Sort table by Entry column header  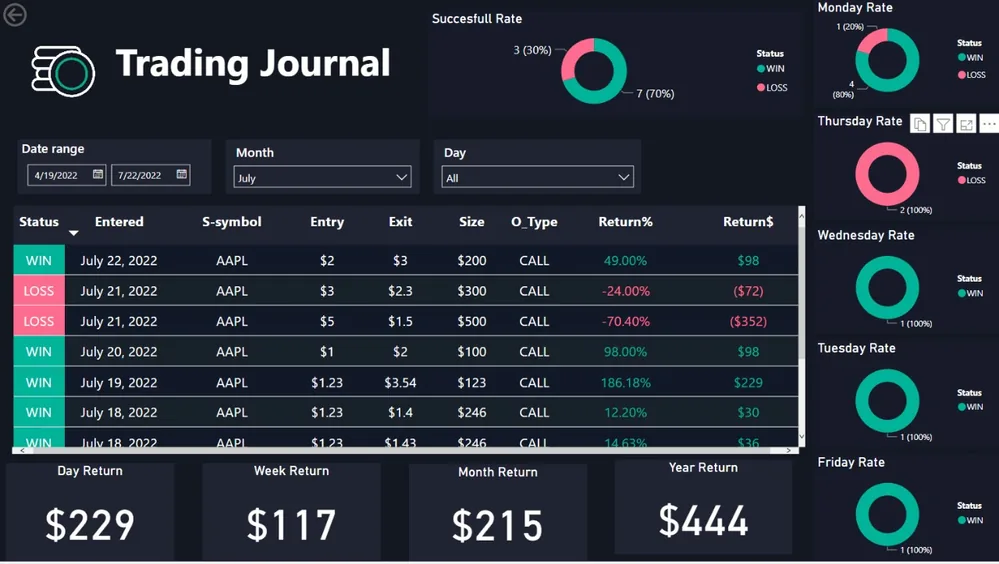(x=327, y=222)
